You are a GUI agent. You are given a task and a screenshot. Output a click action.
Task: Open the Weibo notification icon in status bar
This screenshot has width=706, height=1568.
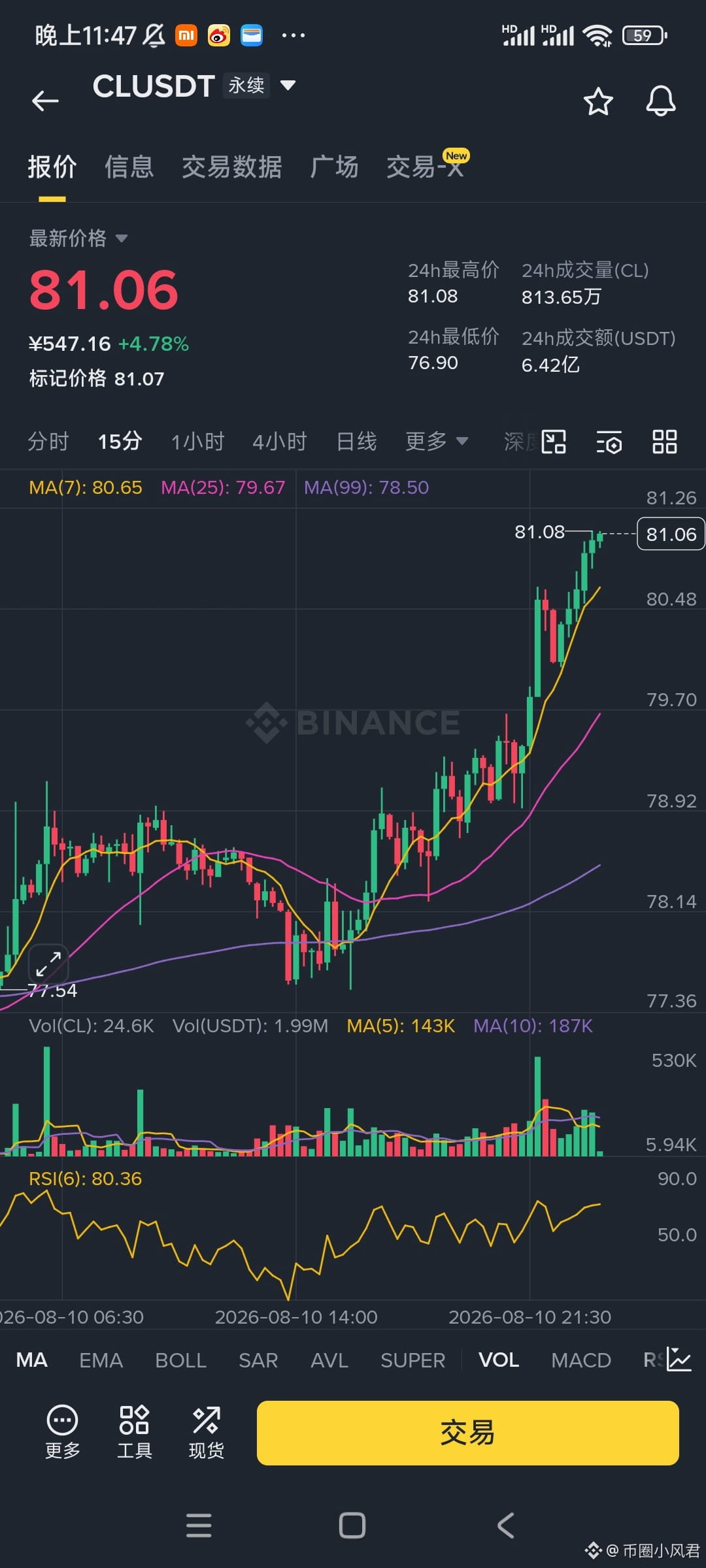[x=219, y=35]
